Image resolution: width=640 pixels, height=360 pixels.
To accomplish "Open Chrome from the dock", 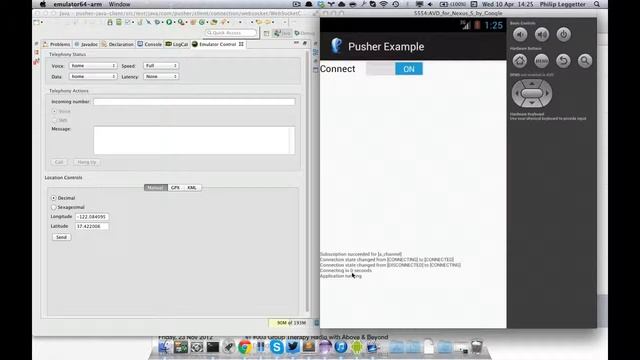I will click(x=245, y=347).
